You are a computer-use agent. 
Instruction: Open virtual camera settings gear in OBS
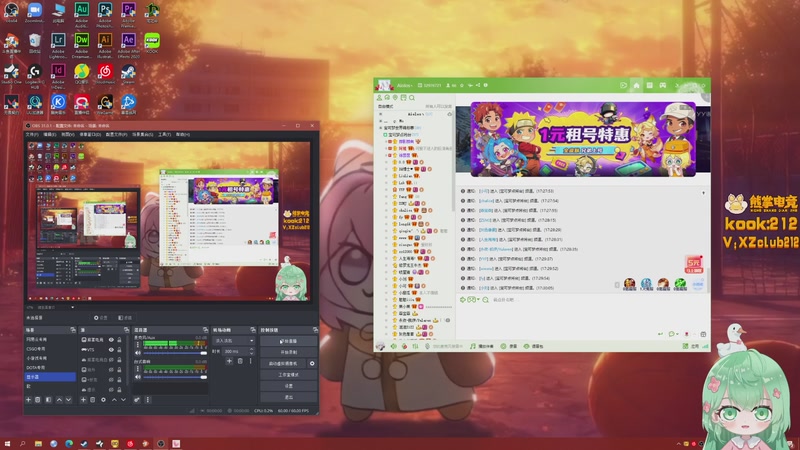(x=312, y=363)
